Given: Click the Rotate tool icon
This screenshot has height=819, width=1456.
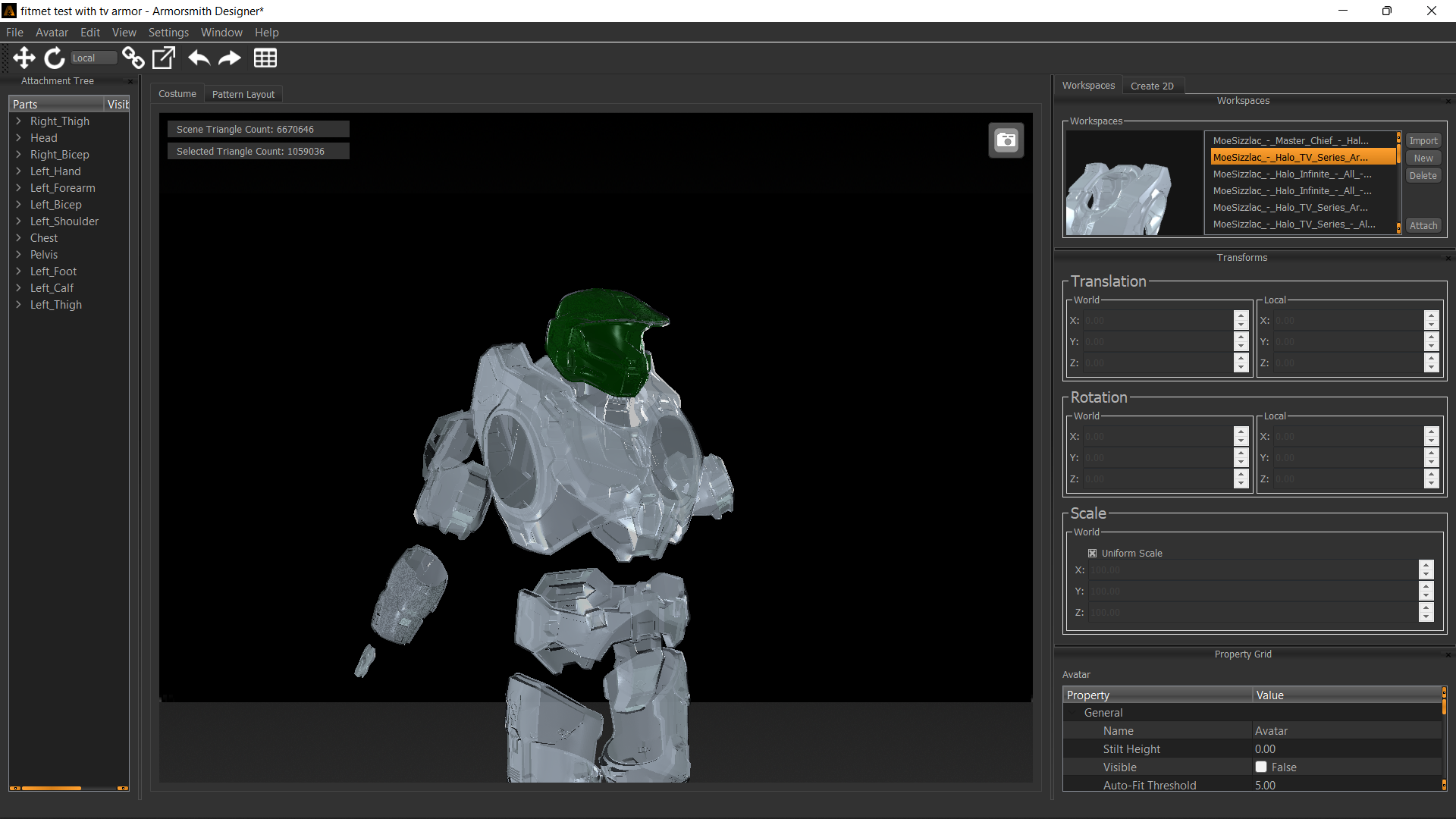Looking at the screenshot, I should 55,58.
